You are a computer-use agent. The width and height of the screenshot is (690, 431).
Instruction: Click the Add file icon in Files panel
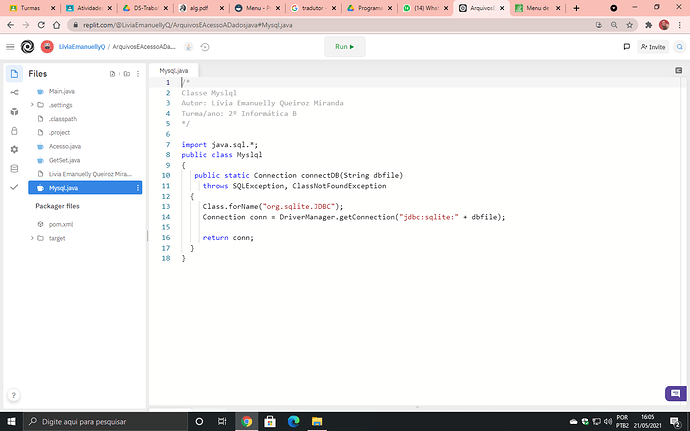pyautogui.click(x=112, y=74)
